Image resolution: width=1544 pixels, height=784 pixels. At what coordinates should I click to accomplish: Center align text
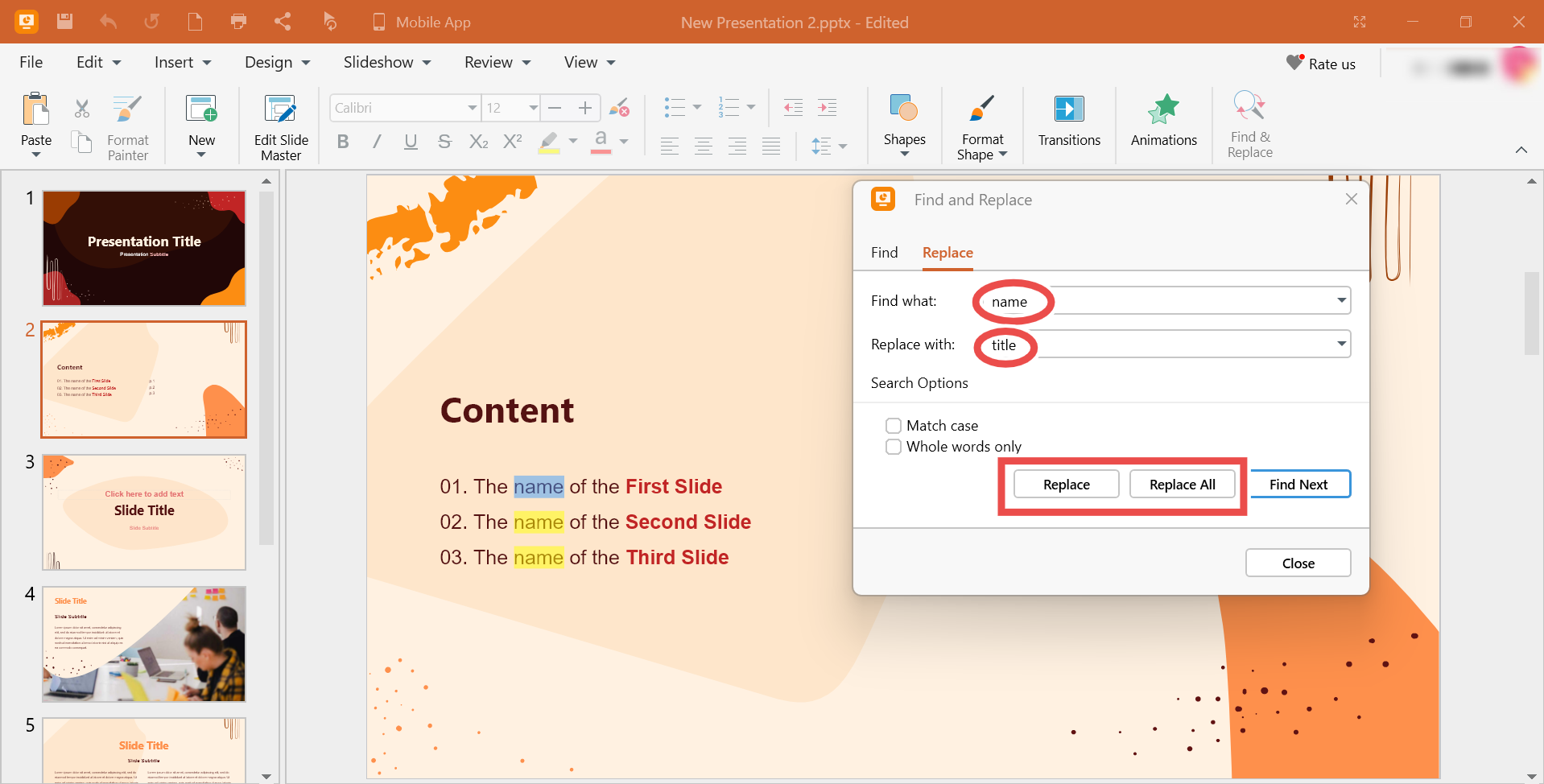point(704,146)
